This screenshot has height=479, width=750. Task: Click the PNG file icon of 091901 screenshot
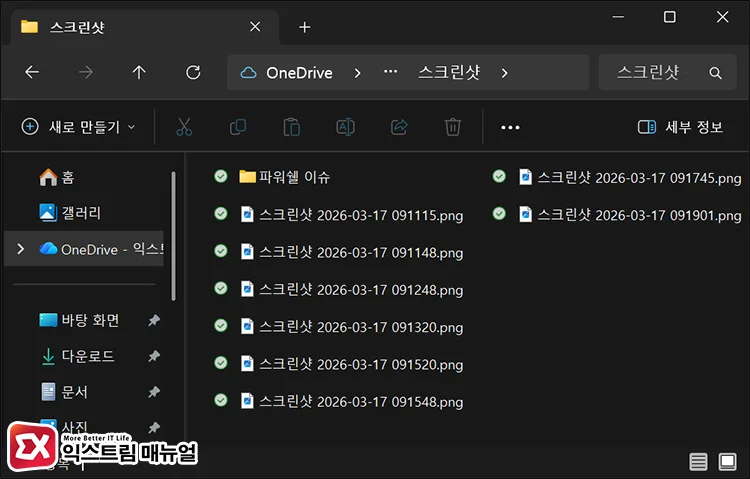pyautogui.click(x=525, y=214)
